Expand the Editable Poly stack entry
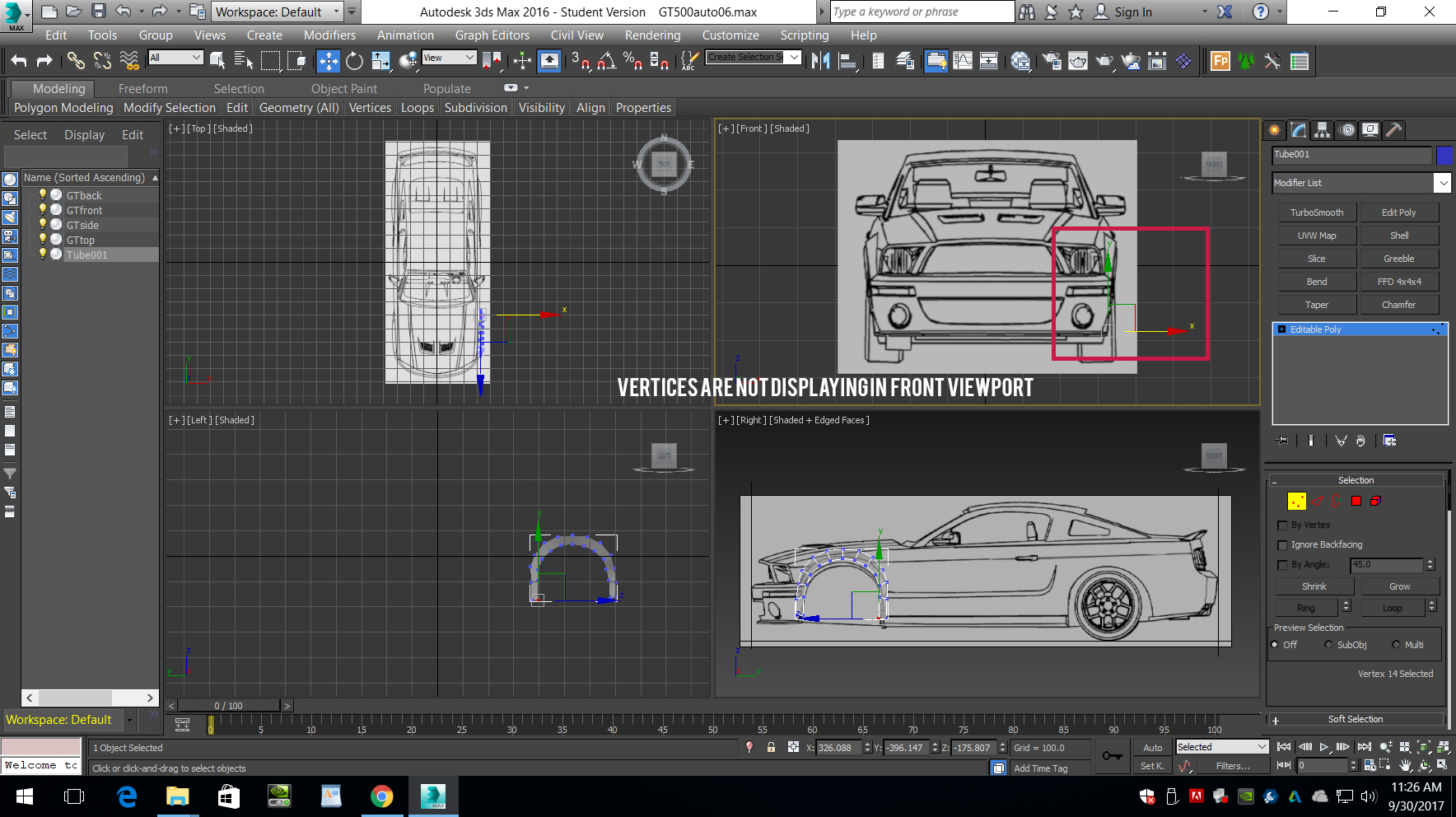The width and height of the screenshot is (1456, 817). tap(1281, 329)
